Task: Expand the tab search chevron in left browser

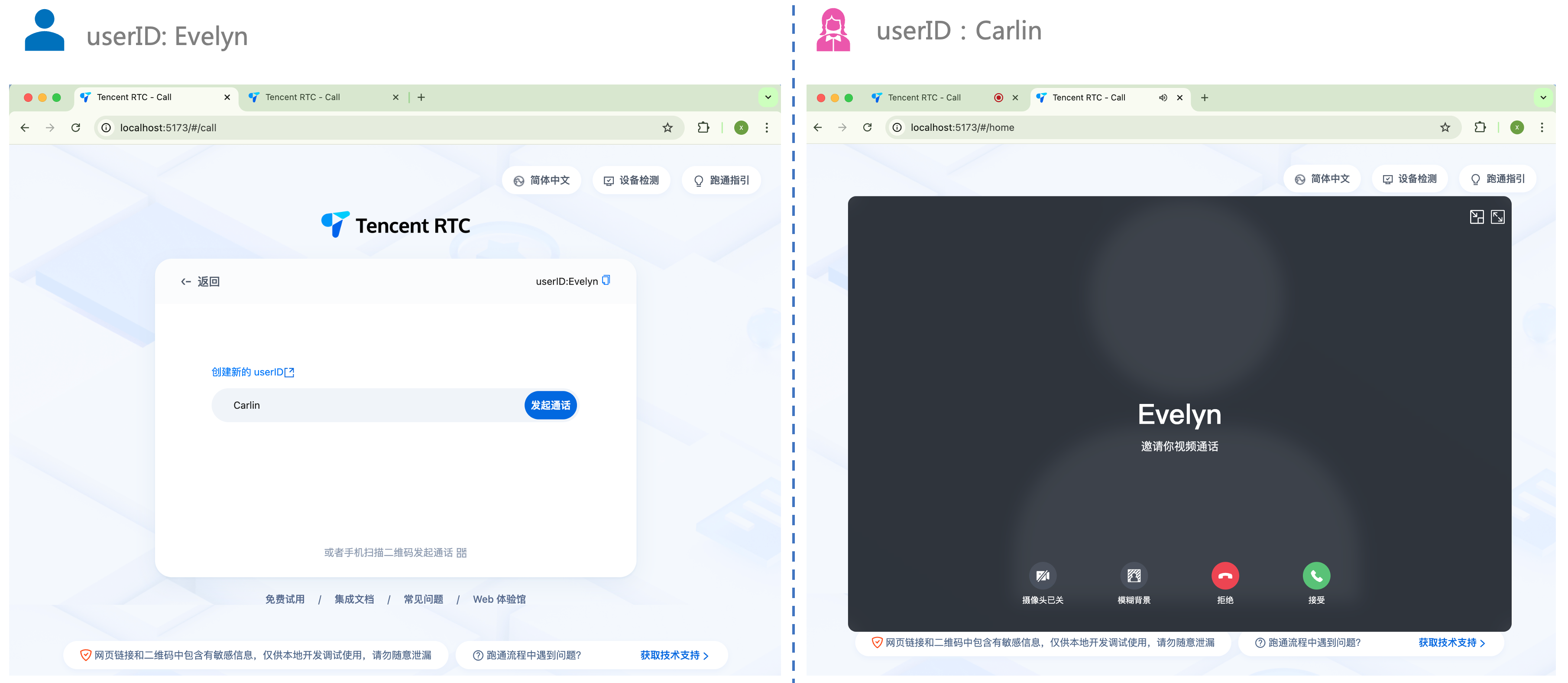Action: [x=768, y=98]
